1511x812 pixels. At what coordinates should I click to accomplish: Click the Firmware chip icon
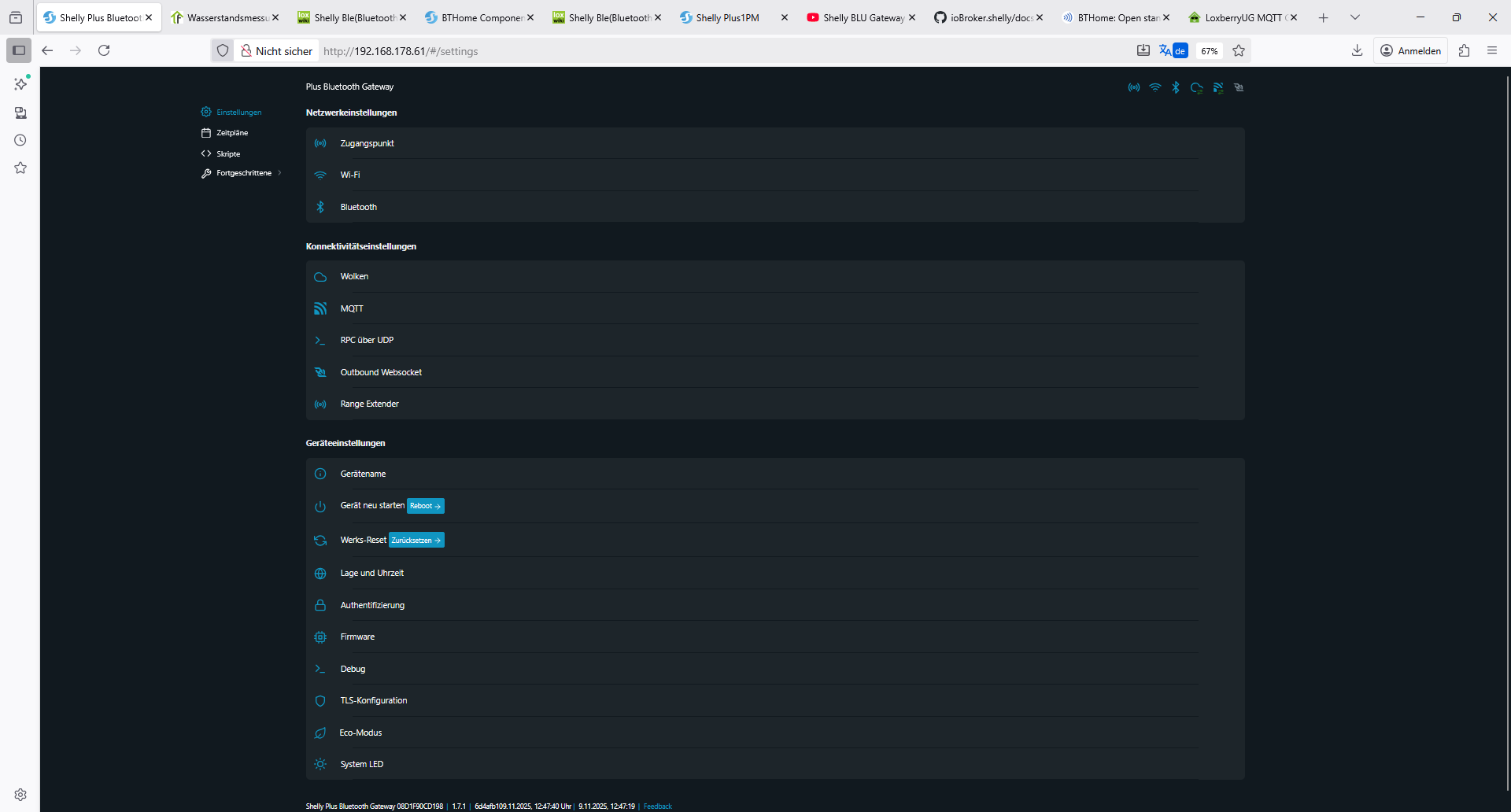pyautogui.click(x=320, y=637)
